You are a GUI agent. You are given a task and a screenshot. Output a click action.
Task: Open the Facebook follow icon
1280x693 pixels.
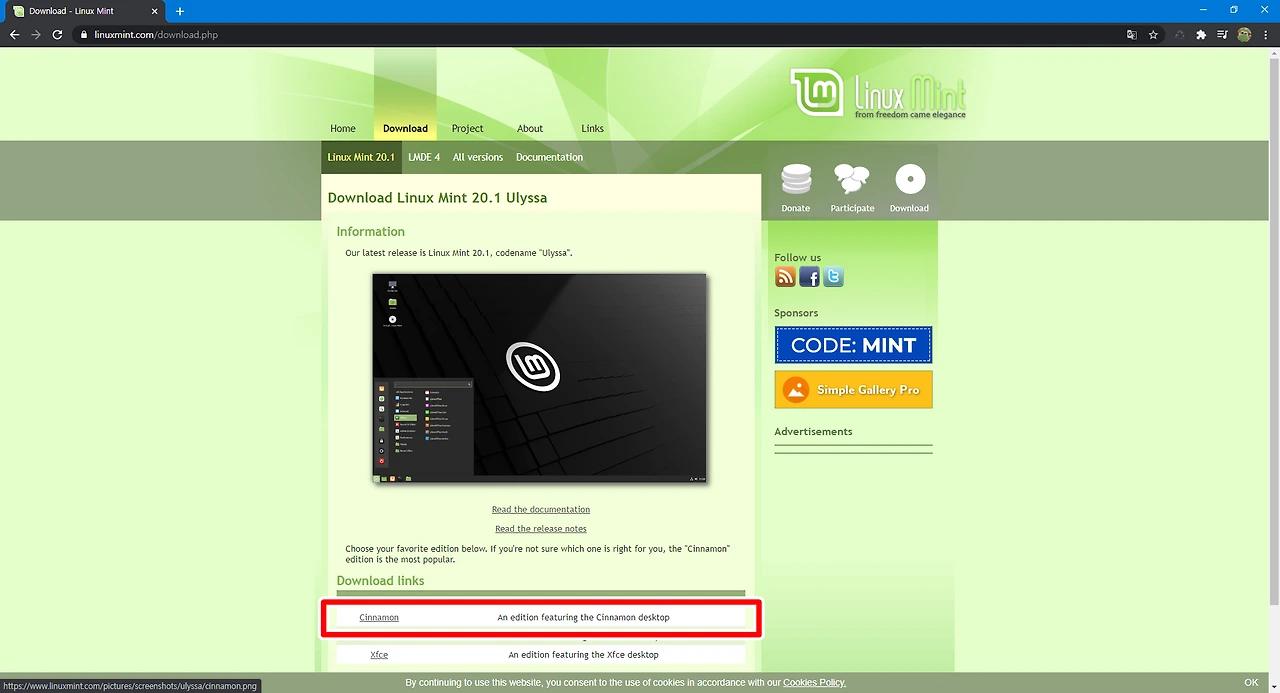click(x=809, y=277)
